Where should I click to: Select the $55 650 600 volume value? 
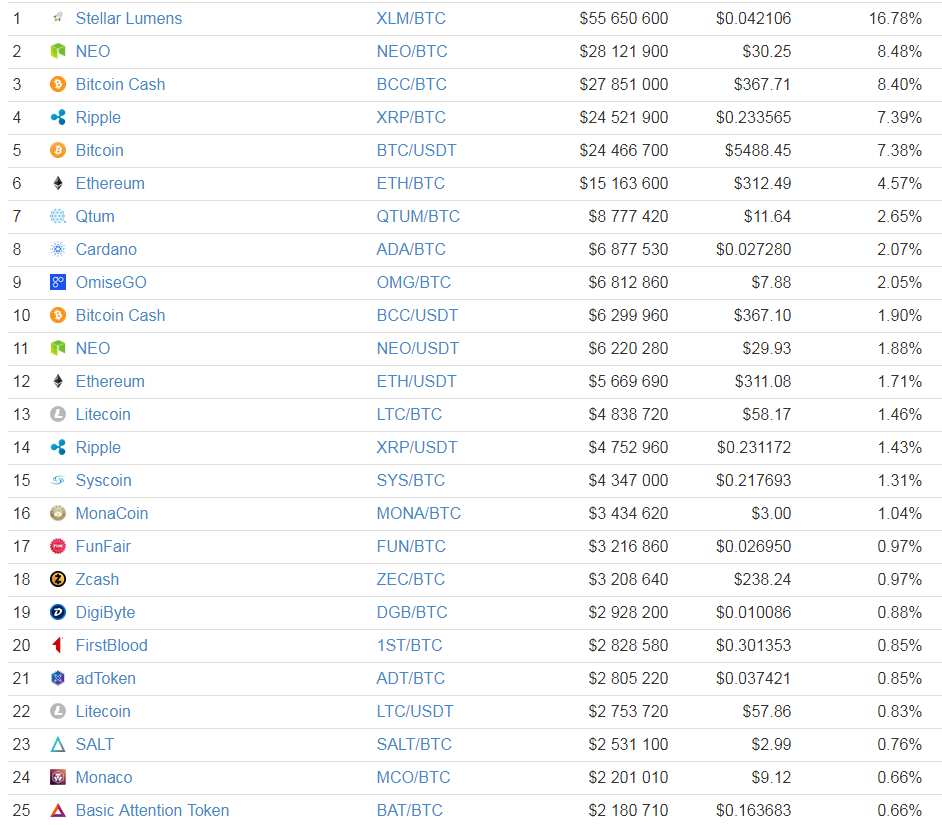(x=624, y=19)
